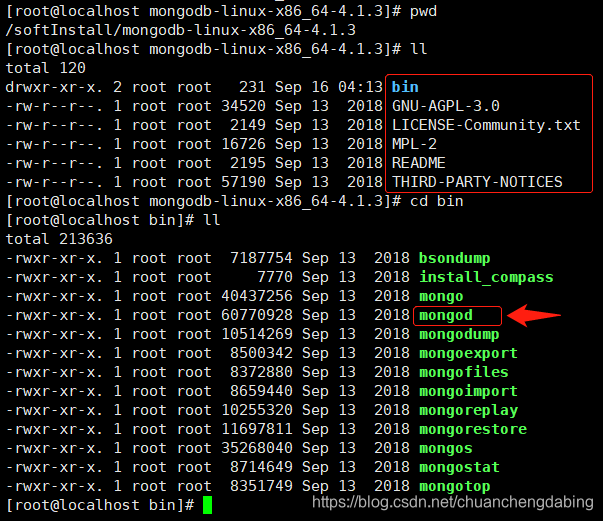Select file size 2195 of README

coord(248,163)
